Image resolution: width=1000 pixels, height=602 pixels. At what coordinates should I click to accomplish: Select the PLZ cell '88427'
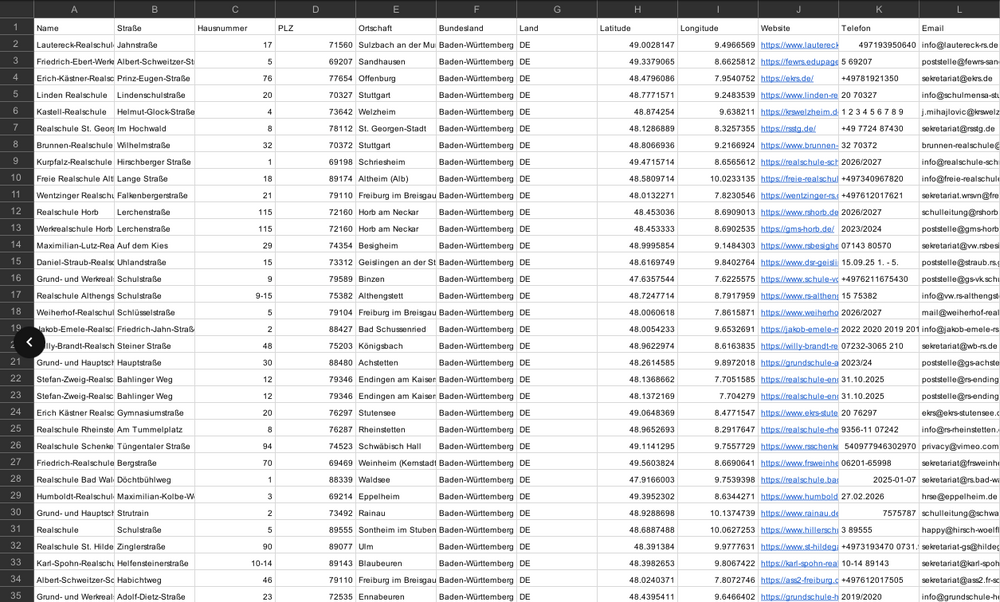(x=316, y=329)
